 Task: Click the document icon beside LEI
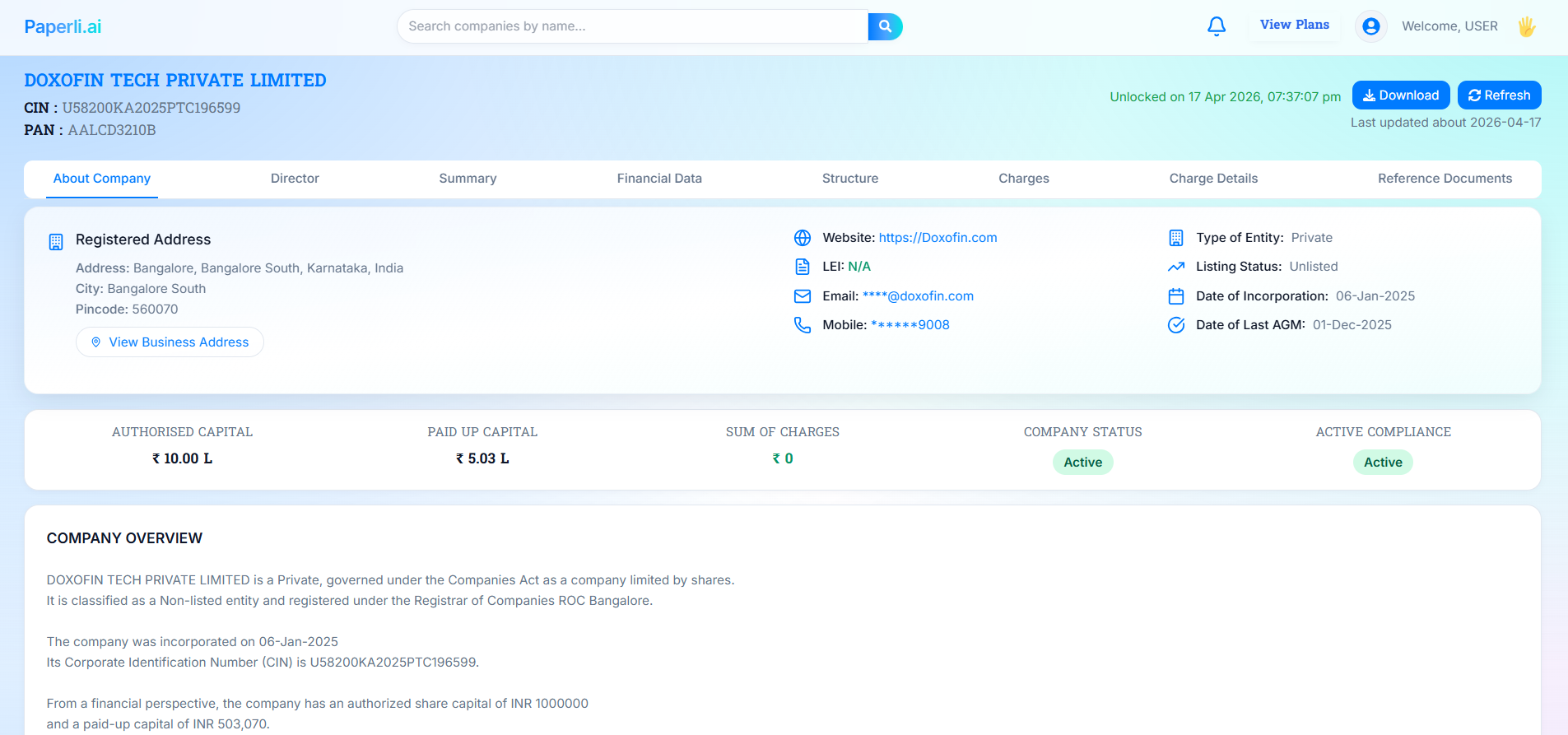click(x=803, y=267)
